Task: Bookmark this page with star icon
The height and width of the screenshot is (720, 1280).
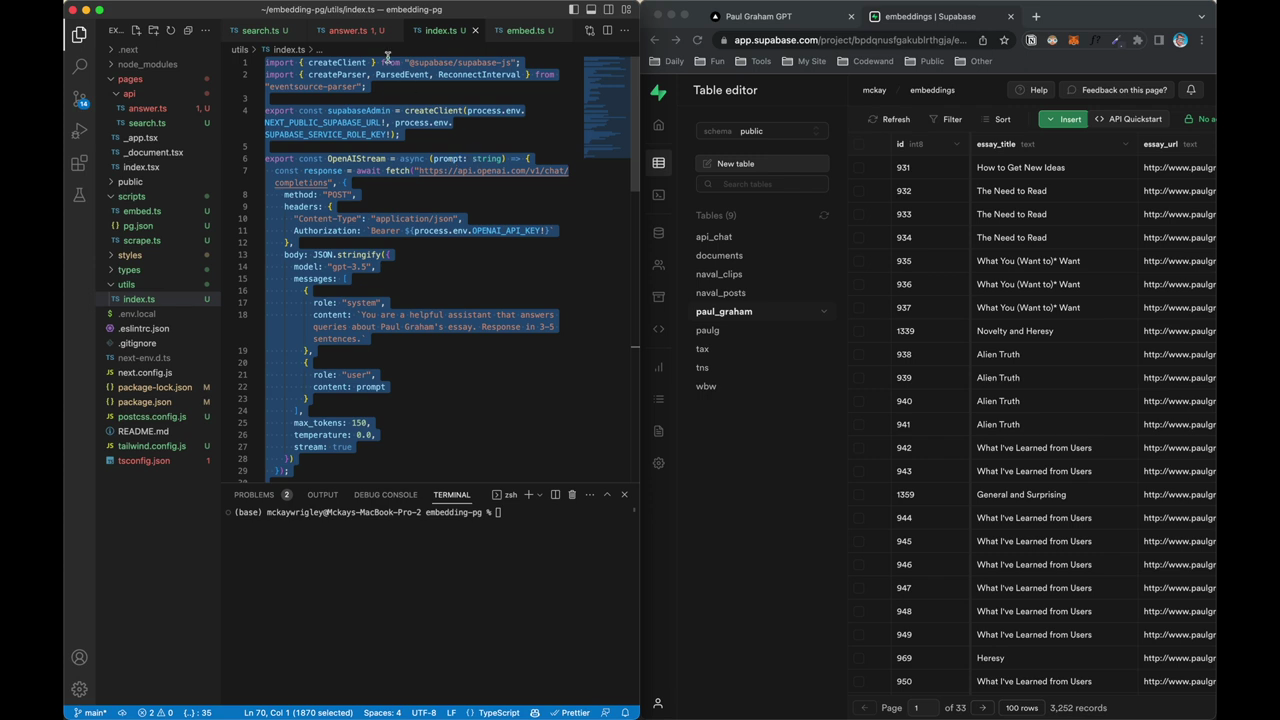Action: click(x=1004, y=40)
